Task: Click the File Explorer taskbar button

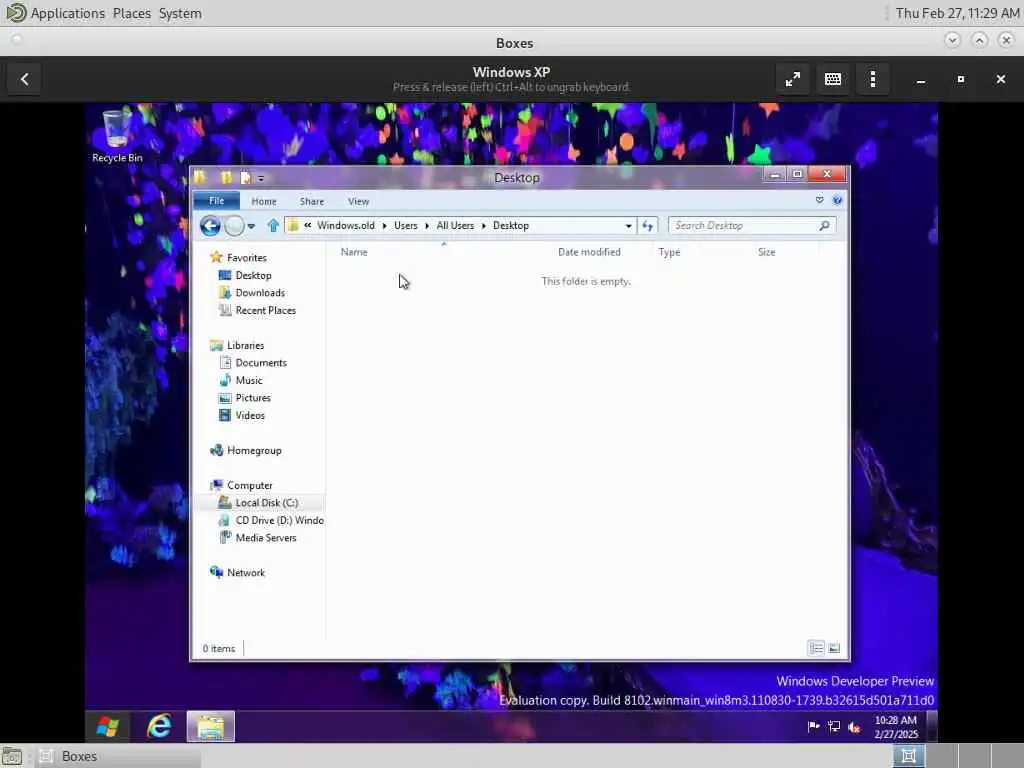Action: [210, 726]
